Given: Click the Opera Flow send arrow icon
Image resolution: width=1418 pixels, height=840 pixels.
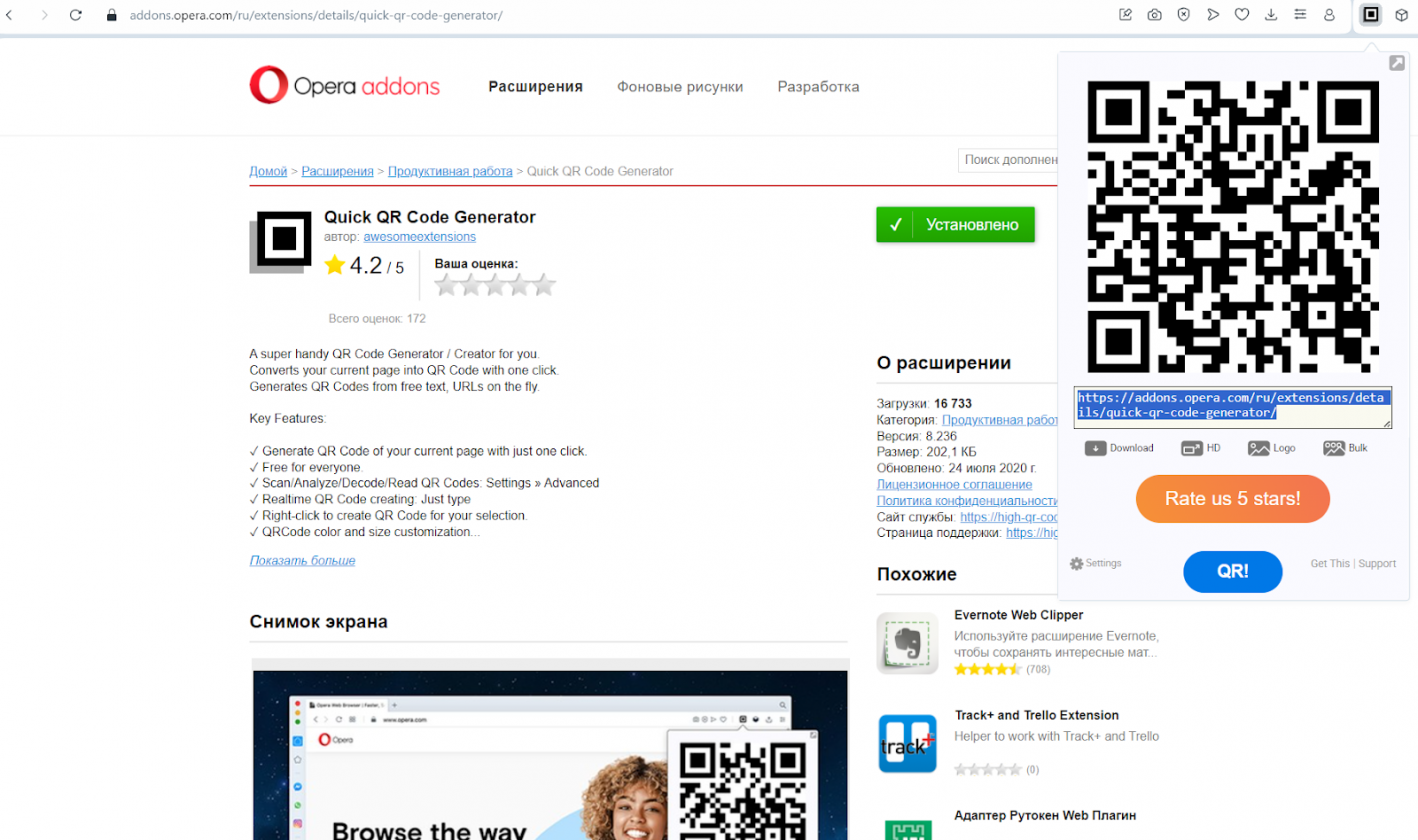Looking at the screenshot, I should click(x=1212, y=15).
